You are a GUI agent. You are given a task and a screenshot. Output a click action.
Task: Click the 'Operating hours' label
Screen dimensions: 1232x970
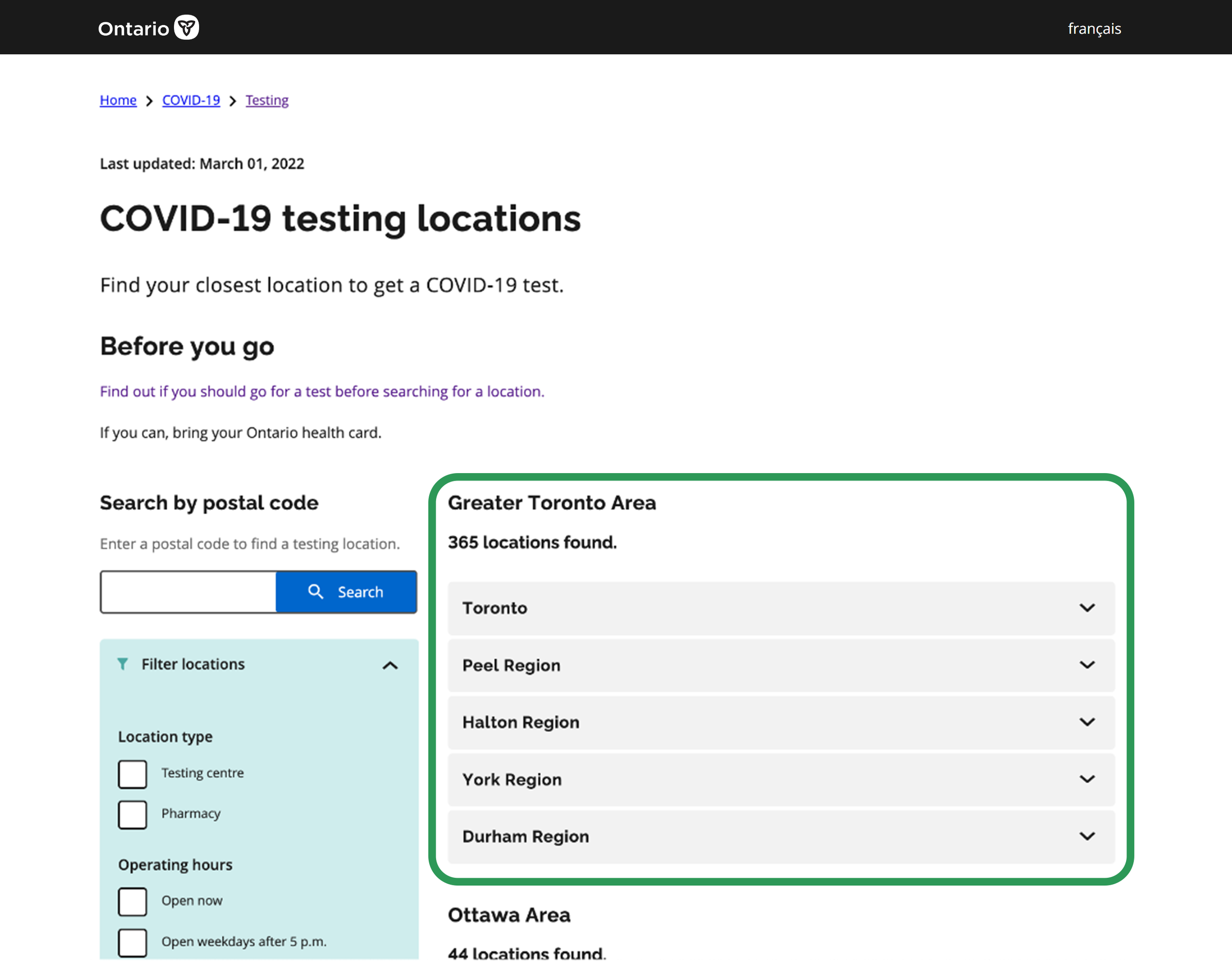click(175, 865)
